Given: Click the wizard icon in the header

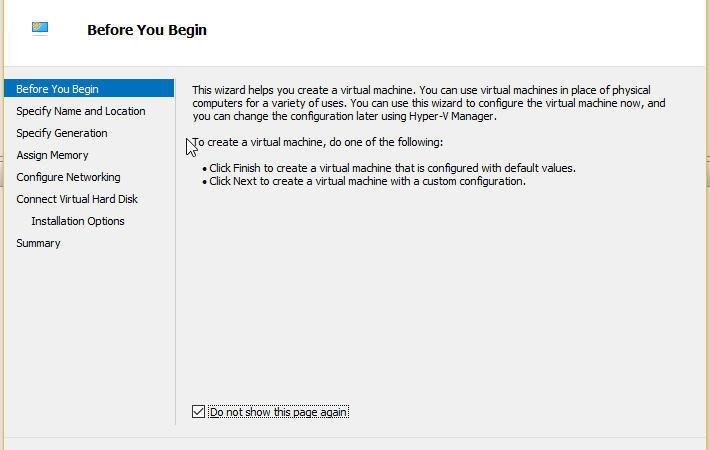Looking at the screenshot, I should pos(41,27).
